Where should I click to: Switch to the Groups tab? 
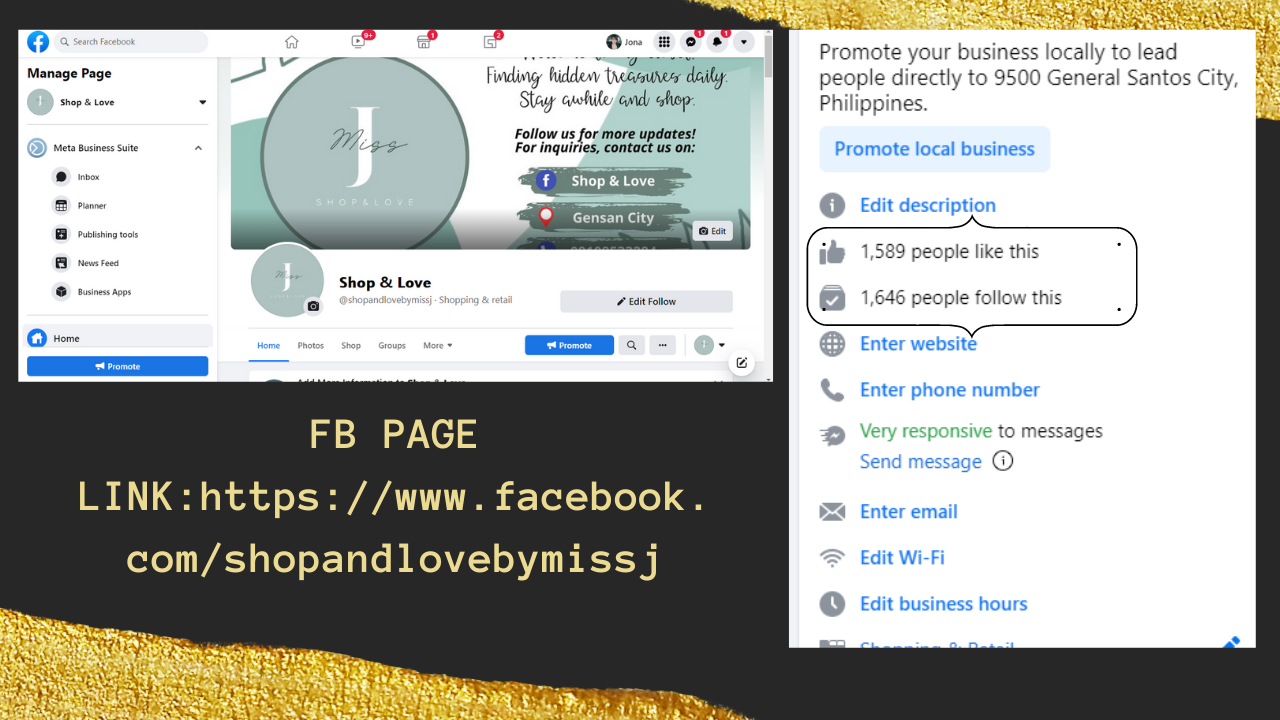(392, 346)
